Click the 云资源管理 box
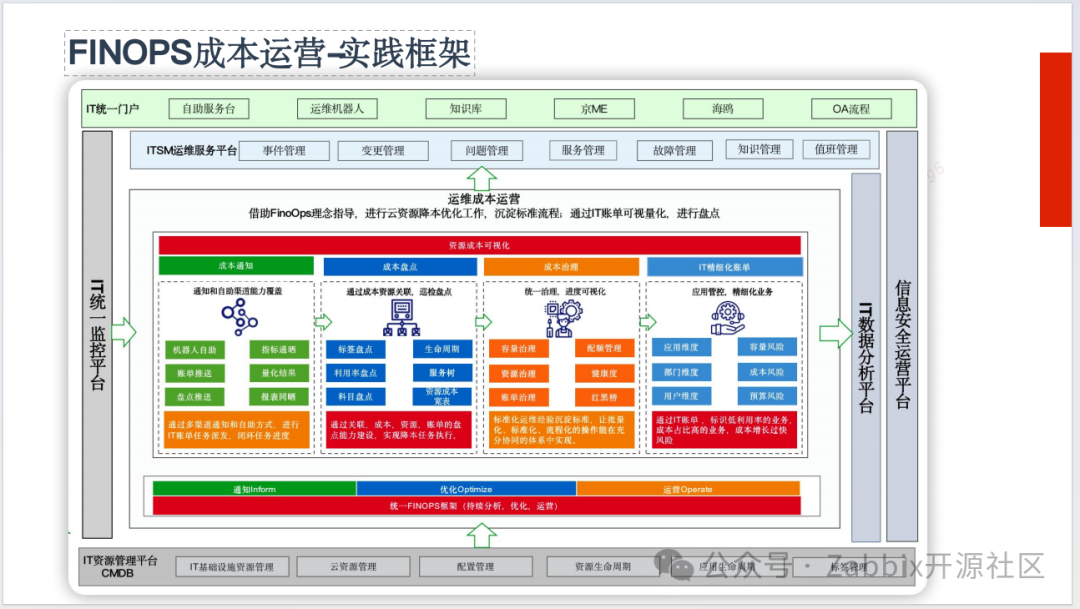 353,567
